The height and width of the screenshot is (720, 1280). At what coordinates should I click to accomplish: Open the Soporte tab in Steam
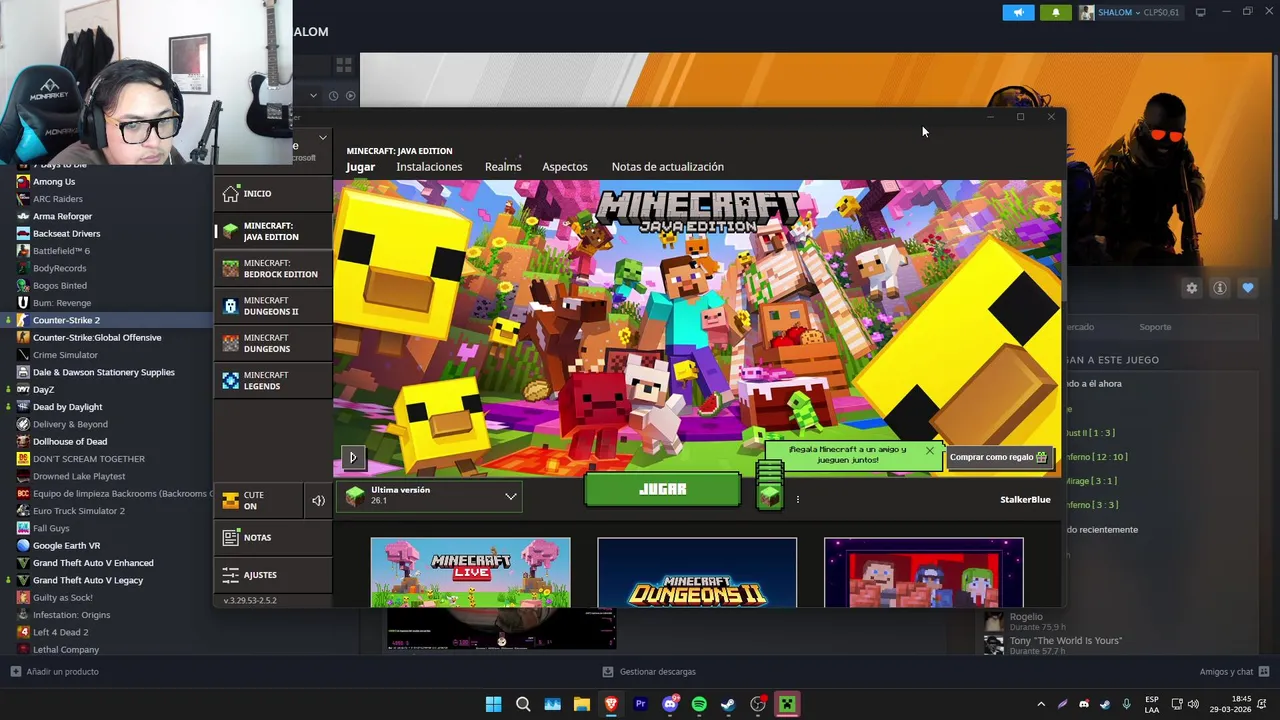[x=1155, y=327]
